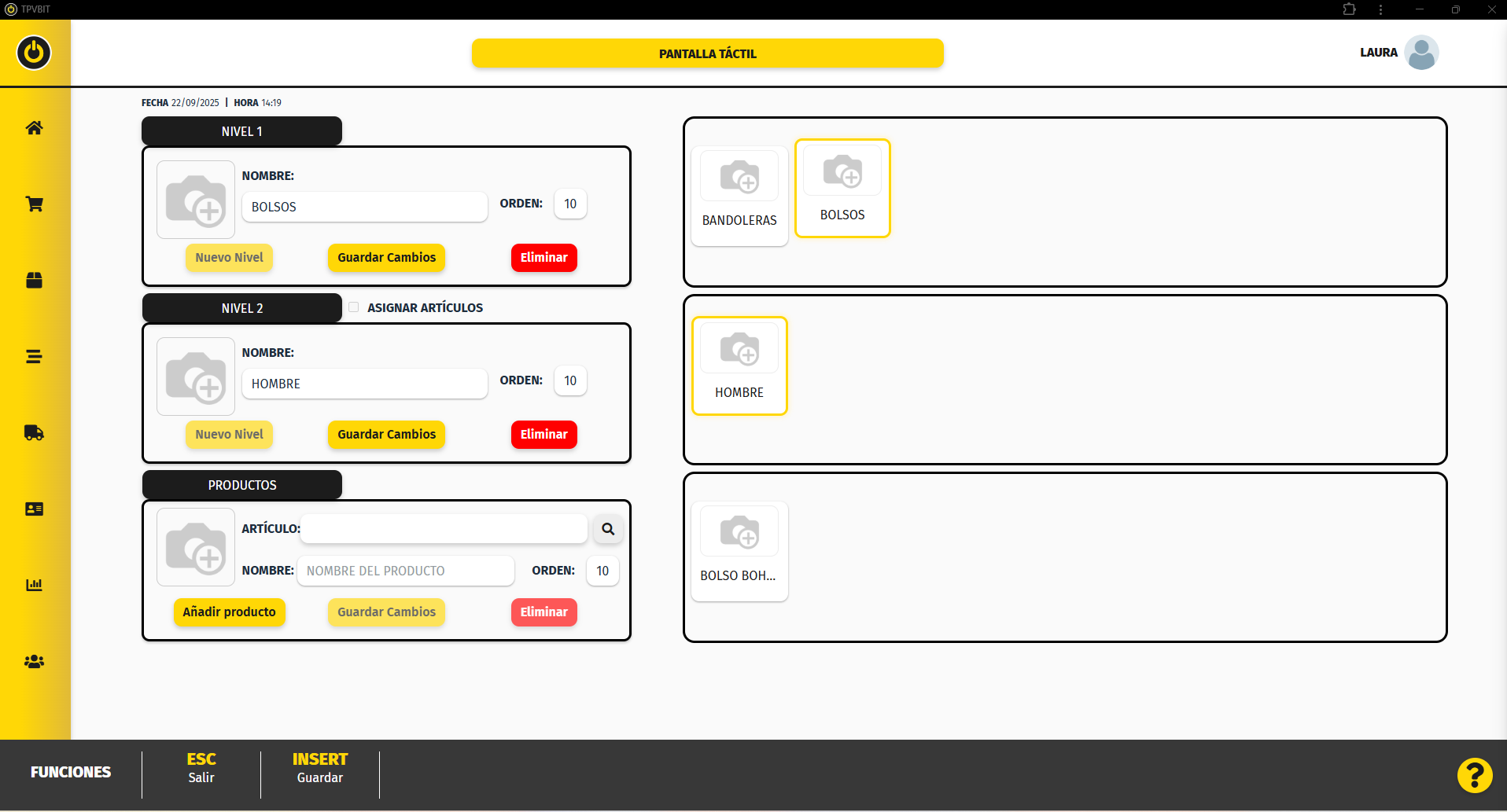Open the Laura user avatar
The width and height of the screenshot is (1507, 812).
(x=1421, y=53)
